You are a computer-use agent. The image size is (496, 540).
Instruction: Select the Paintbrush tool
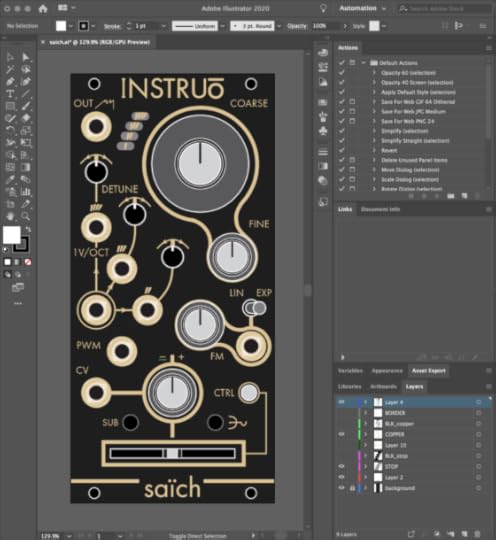point(26,106)
